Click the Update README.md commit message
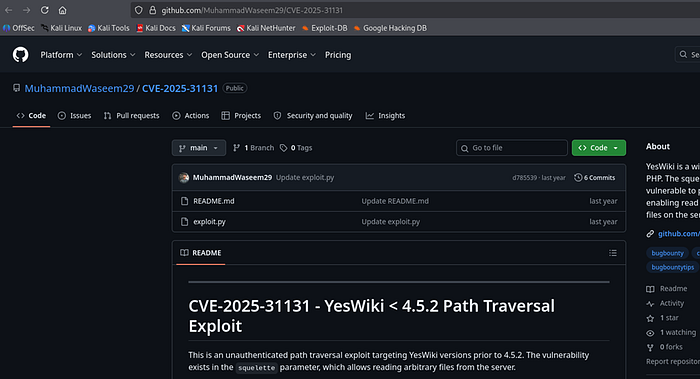This screenshot has height=379, width=700. point(395,201)
